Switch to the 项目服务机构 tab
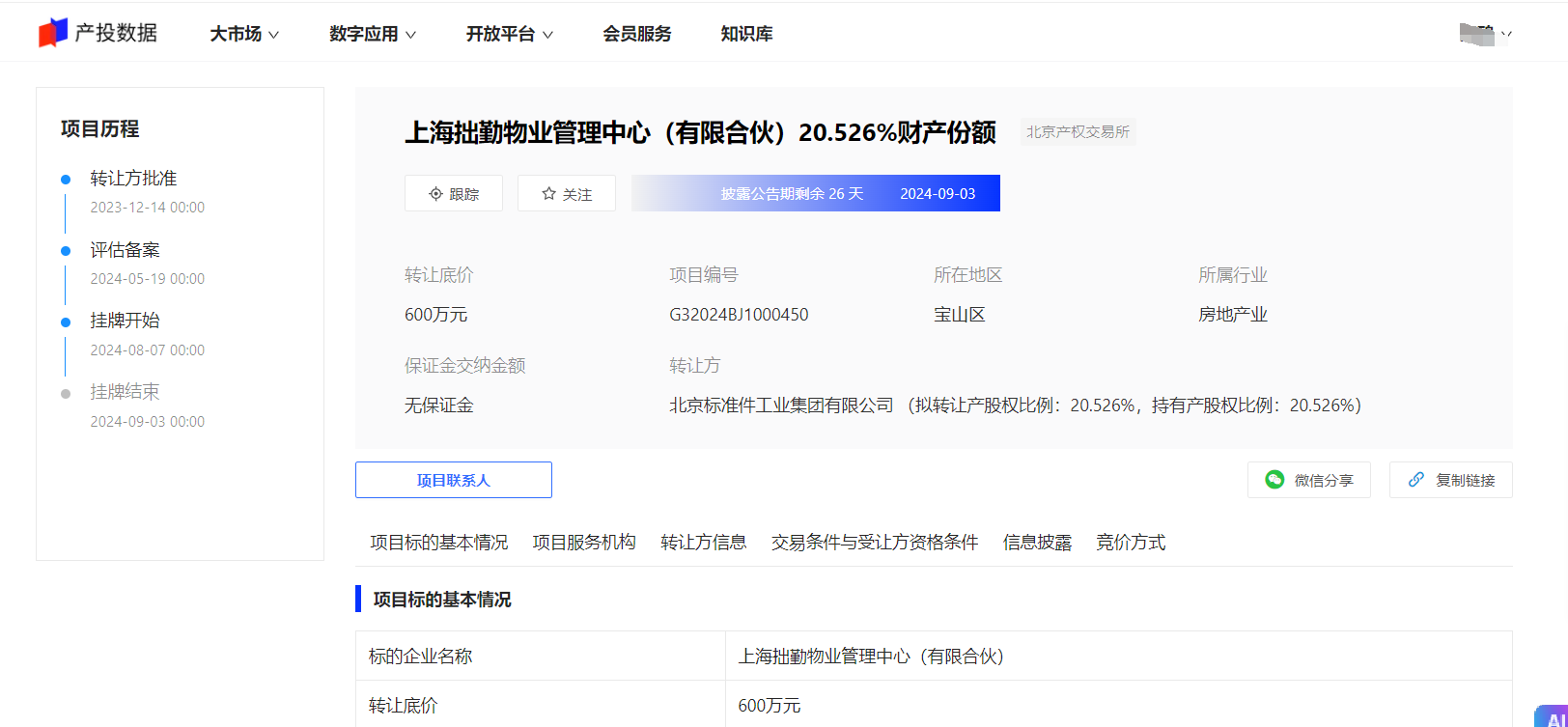 584,543
